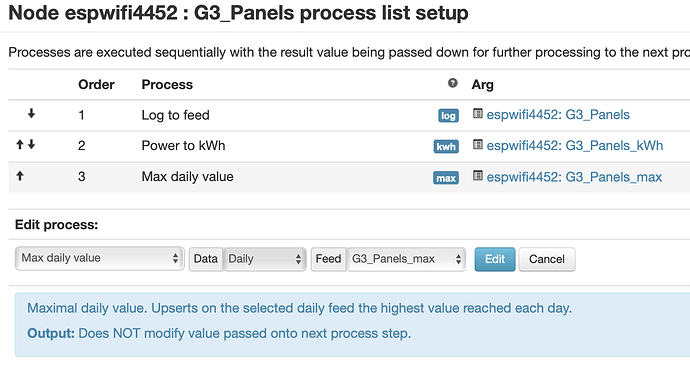Open the G3_Panels_max feed dropdown
The image size is (690, 385).
[x=406, y=259]
